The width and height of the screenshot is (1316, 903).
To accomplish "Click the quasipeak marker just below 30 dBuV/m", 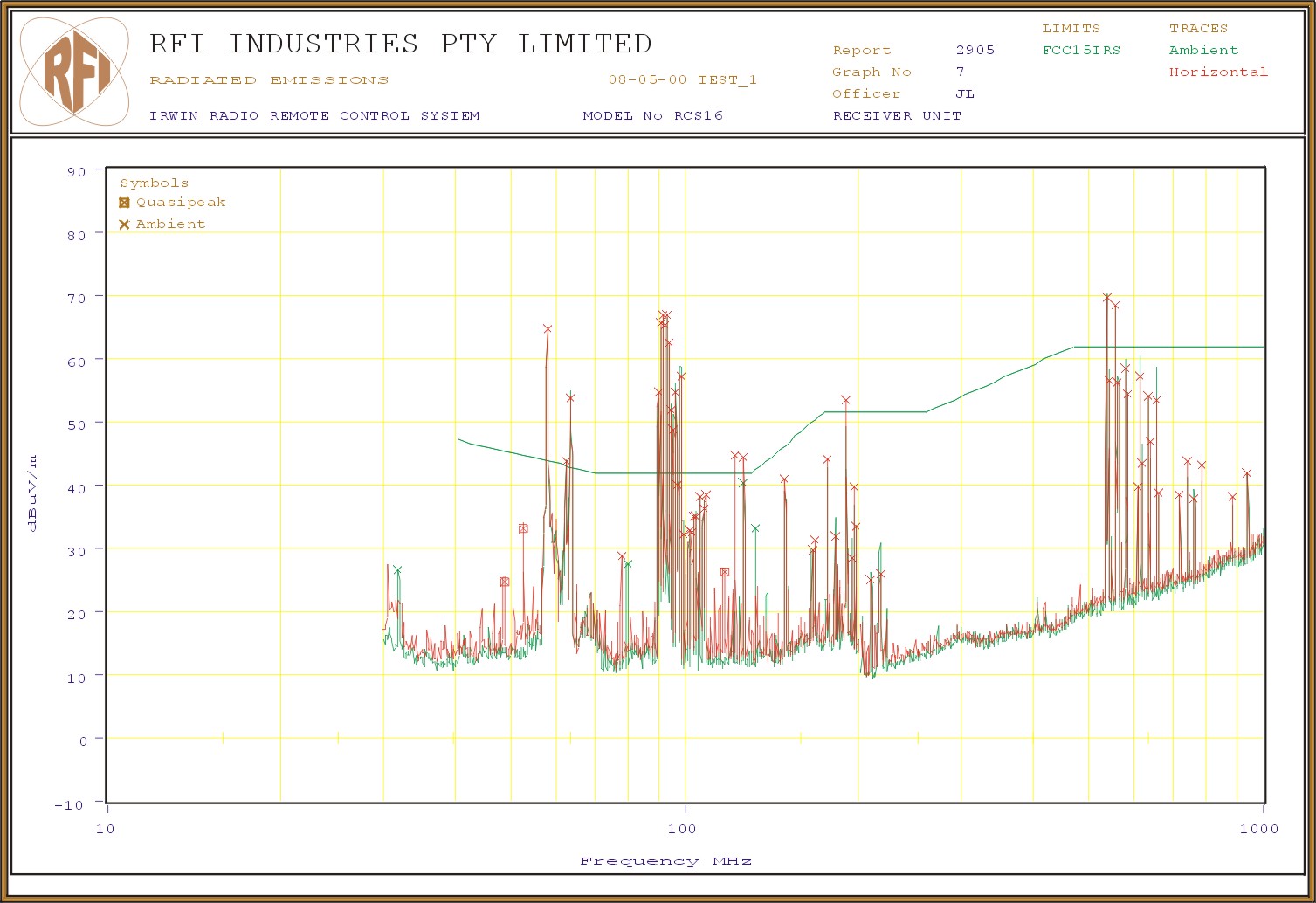I will coord(724,572).
